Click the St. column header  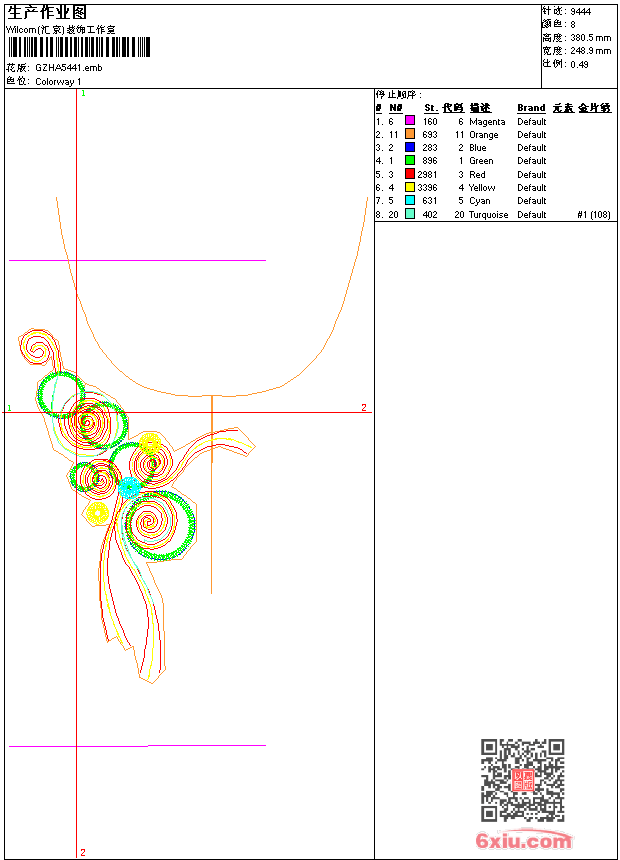431,108
